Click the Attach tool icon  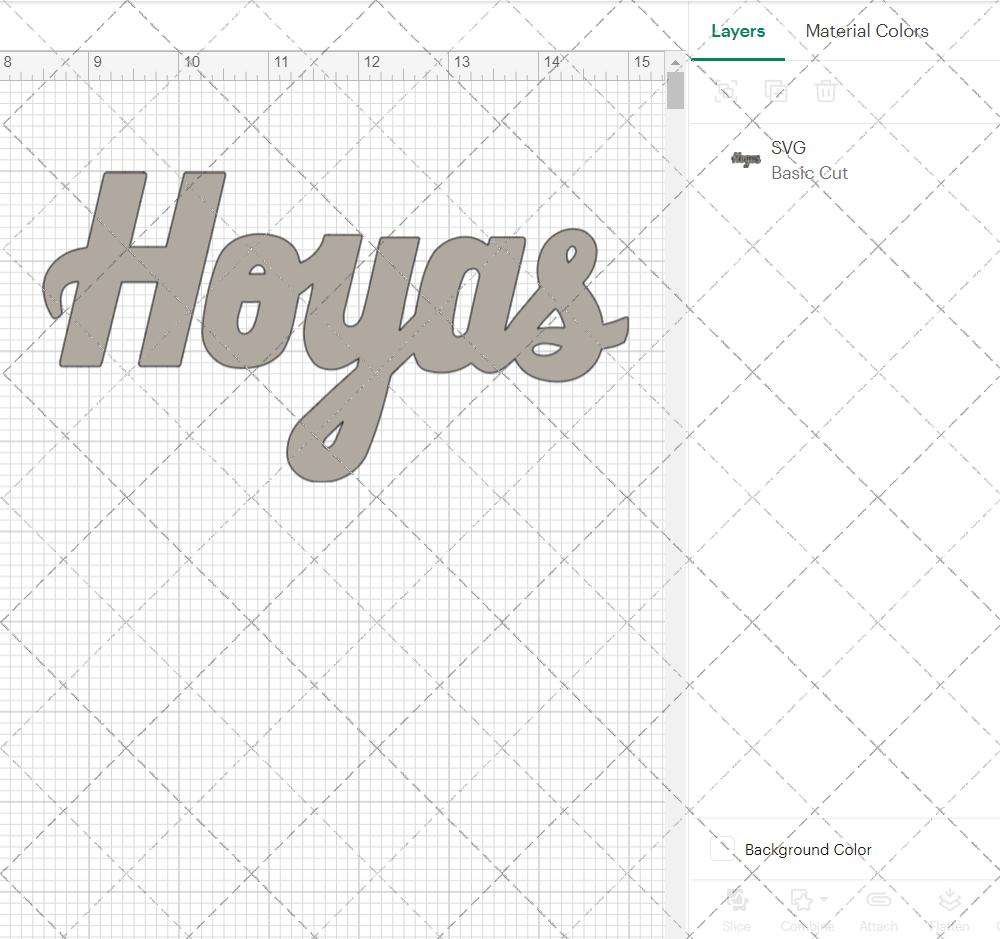click(878, 900)
